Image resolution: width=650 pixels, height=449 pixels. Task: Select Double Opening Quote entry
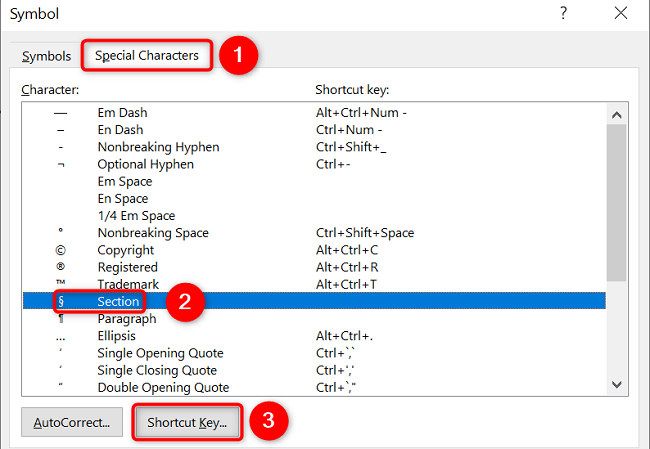coord(163,387)
